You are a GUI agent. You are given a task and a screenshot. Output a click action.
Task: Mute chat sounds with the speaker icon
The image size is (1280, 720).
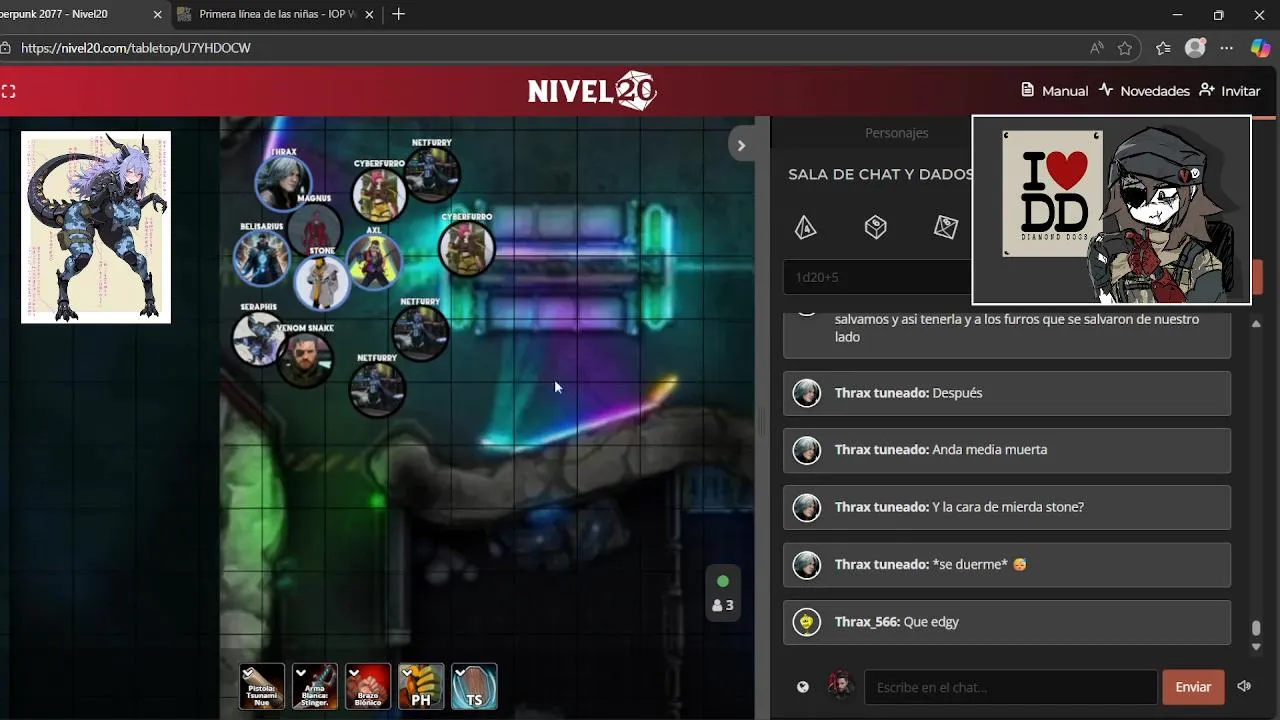coord(1244,686)
